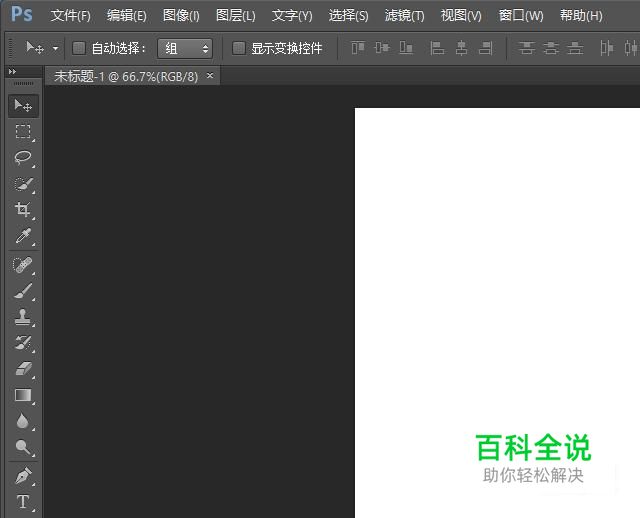Enable the 自动选择 checkbox
This screenshot has width=640, height=518.
point(79,48)
